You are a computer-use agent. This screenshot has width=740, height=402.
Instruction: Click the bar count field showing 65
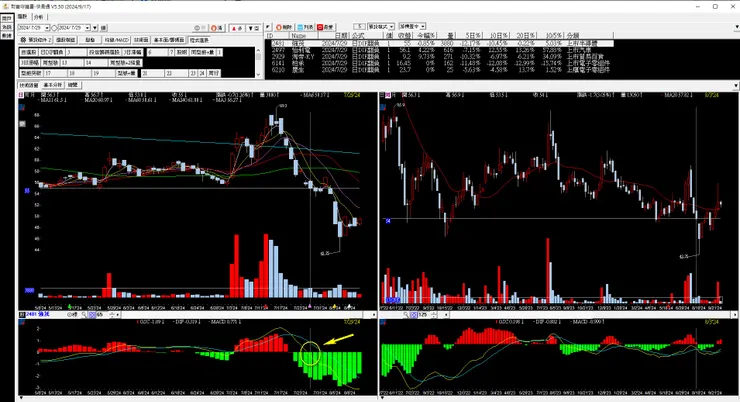point(101,314)
